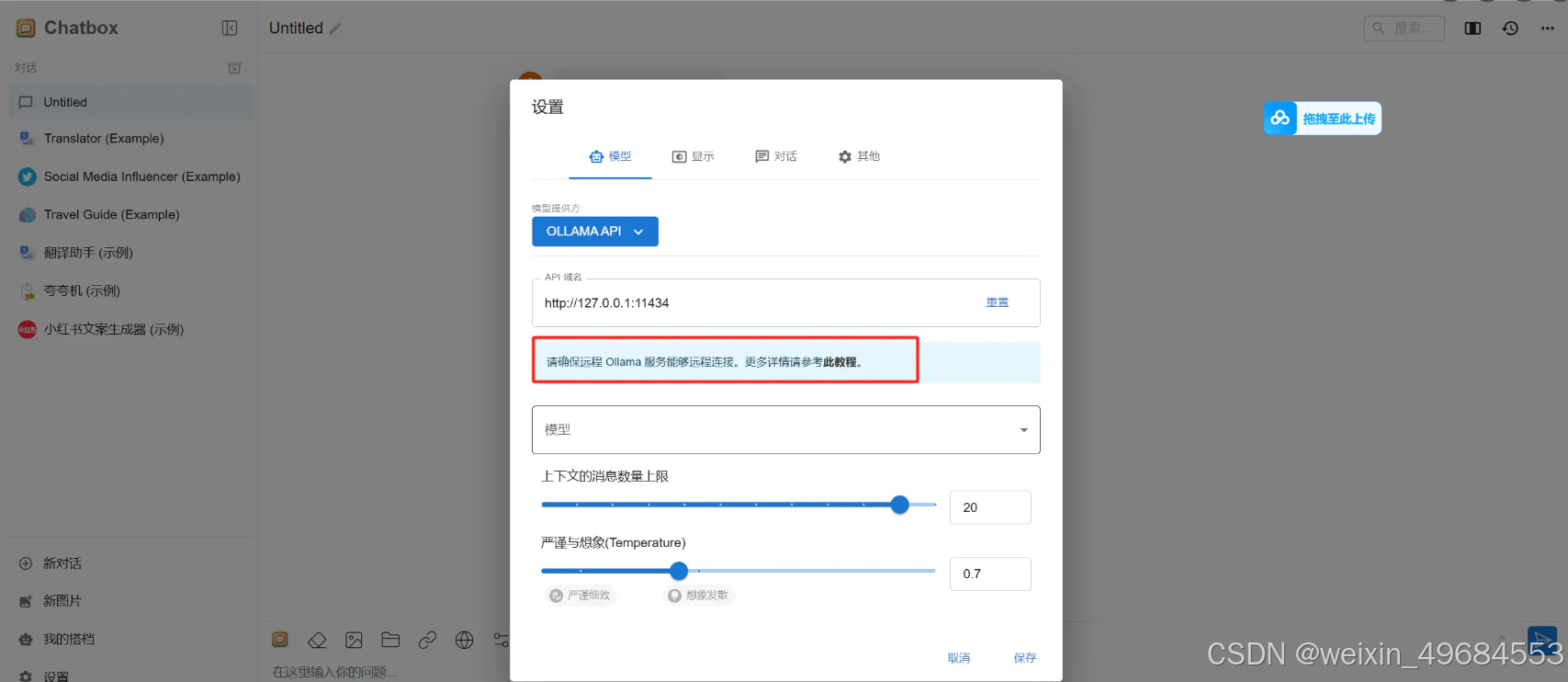Open 我的搭档 (My Copilots) in the sidebar
The width and height of the screenshot is (1568, 682).
pos(130,639)
